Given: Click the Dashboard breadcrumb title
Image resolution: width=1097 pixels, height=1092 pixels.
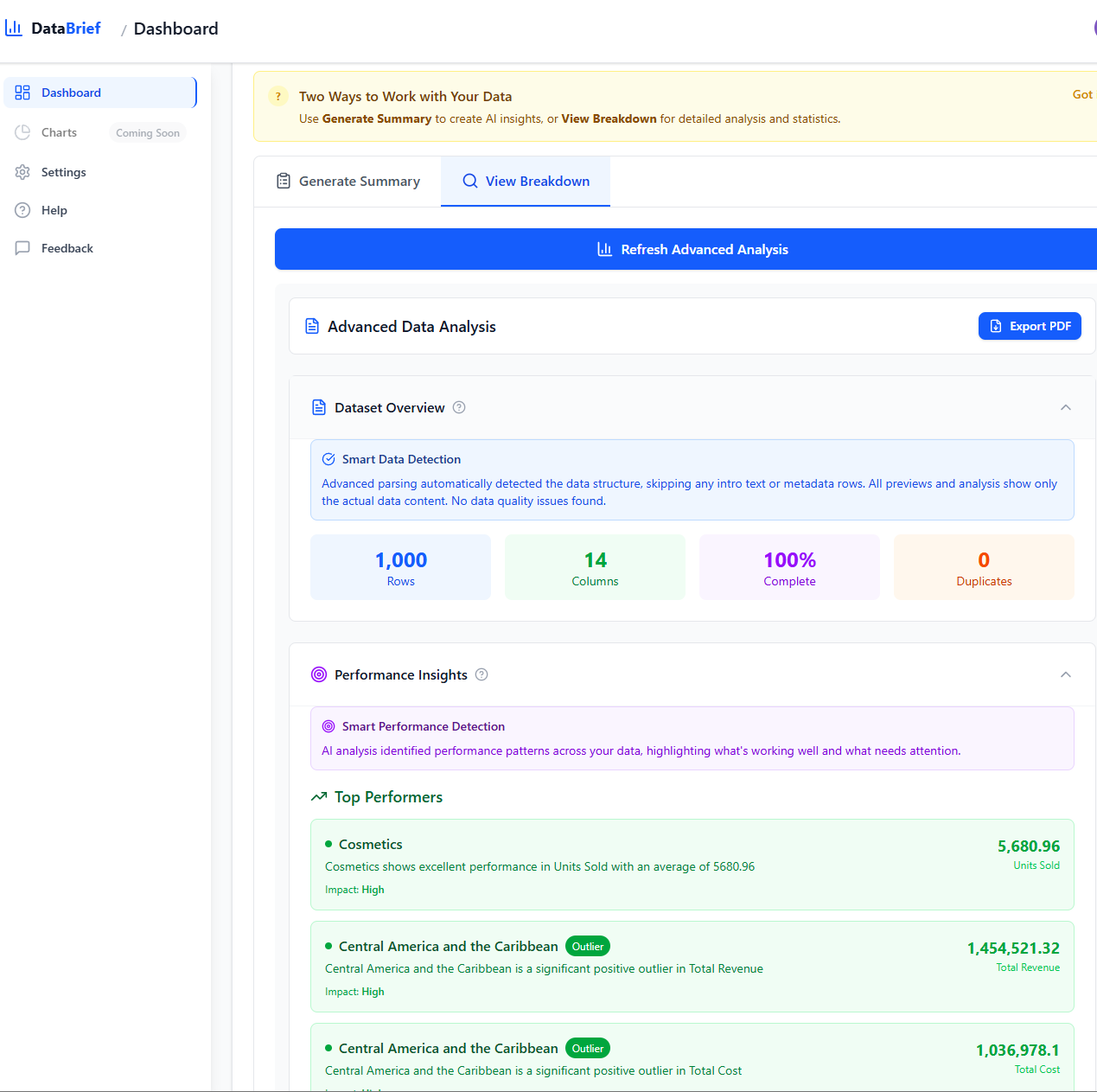Looking at the screenshot, I should coord(176,29).
